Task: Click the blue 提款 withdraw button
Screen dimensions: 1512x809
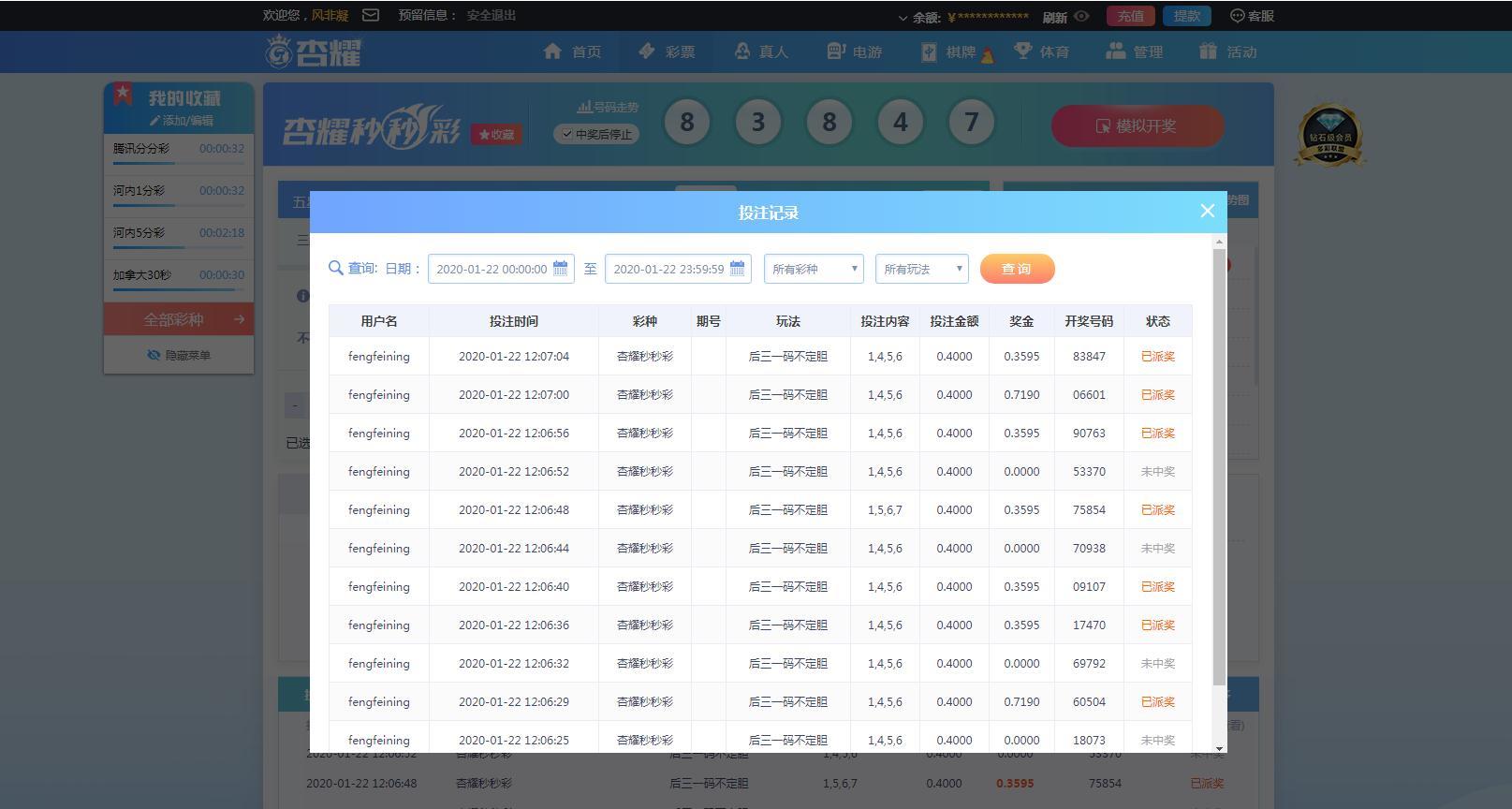Action: click(1186, 16)
